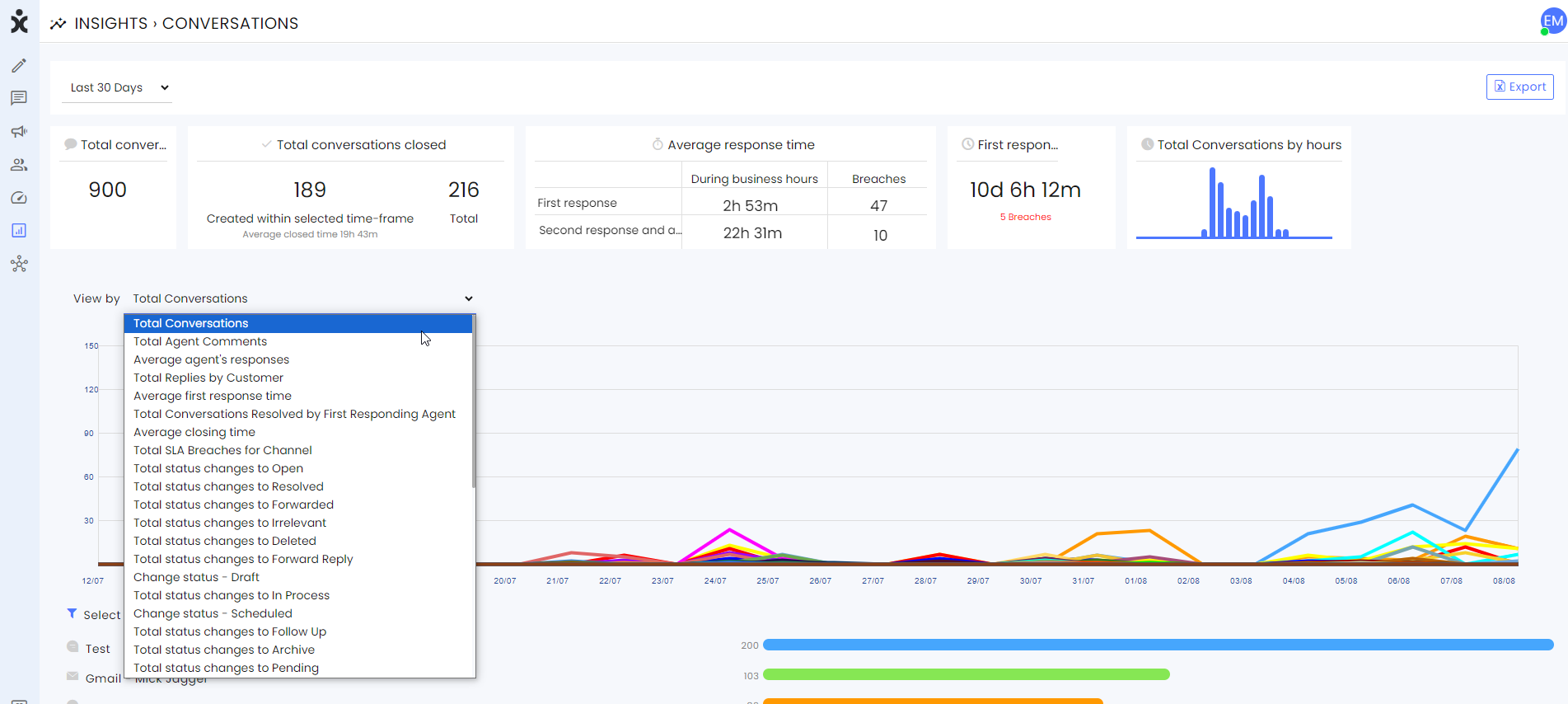
Task: Click the clock icon on First response card
Action: click(x=968, y=144)
